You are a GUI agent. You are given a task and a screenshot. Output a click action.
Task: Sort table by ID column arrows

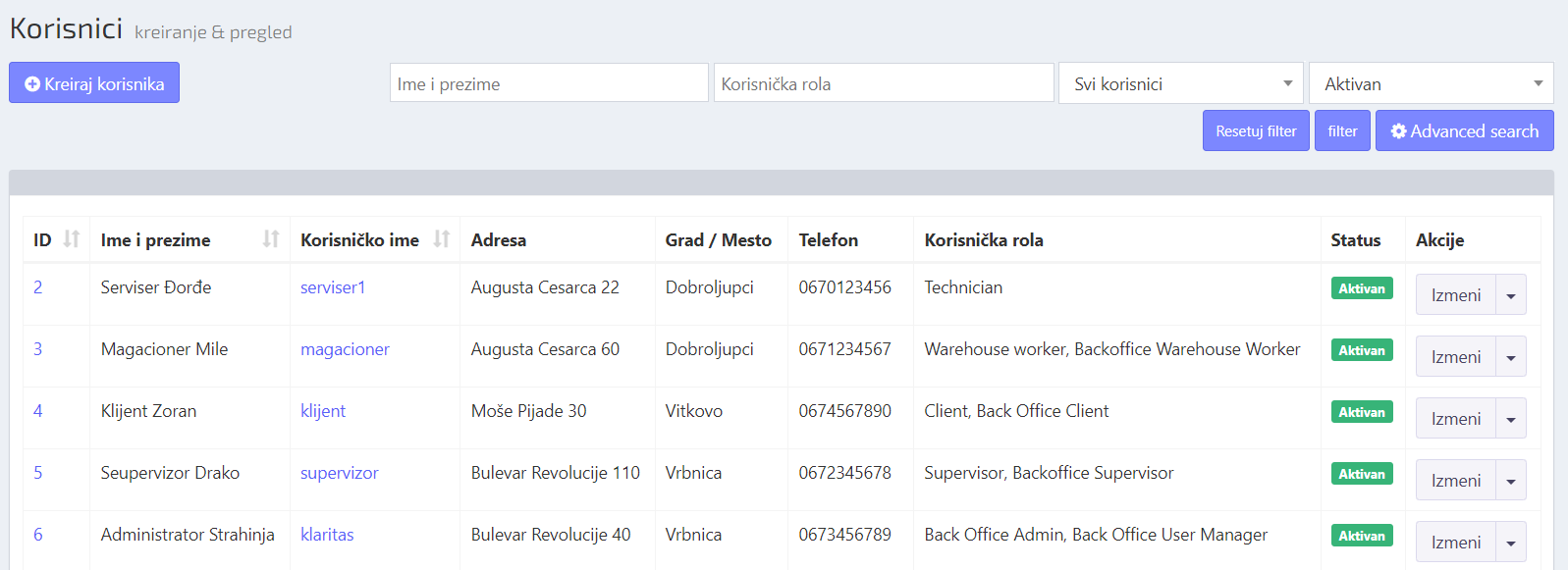71,239
